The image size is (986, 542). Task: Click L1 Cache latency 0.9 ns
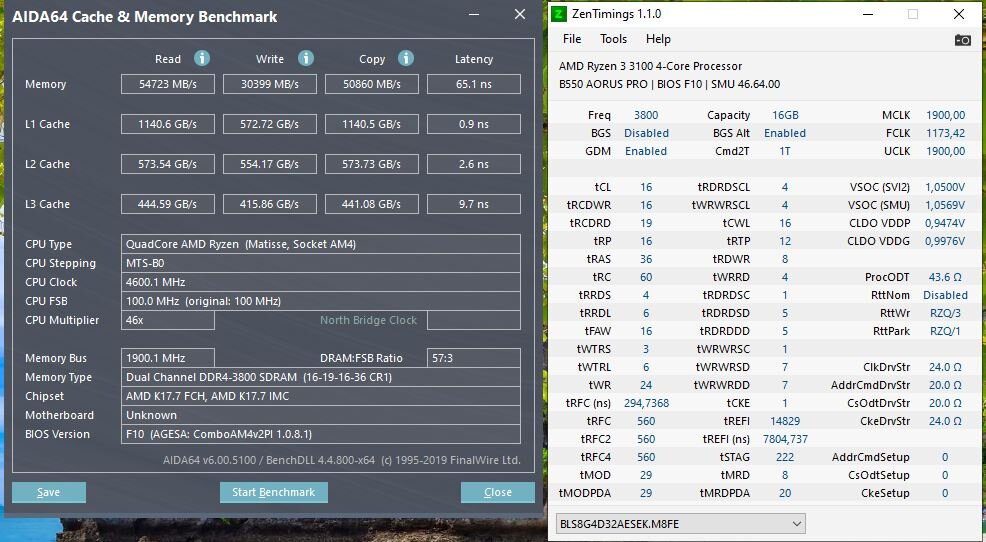474,124
